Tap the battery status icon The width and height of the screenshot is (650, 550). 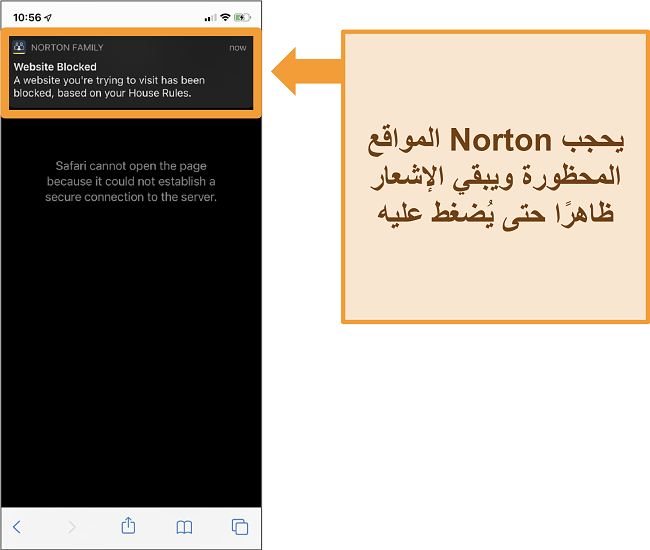(x=242, y=17)
